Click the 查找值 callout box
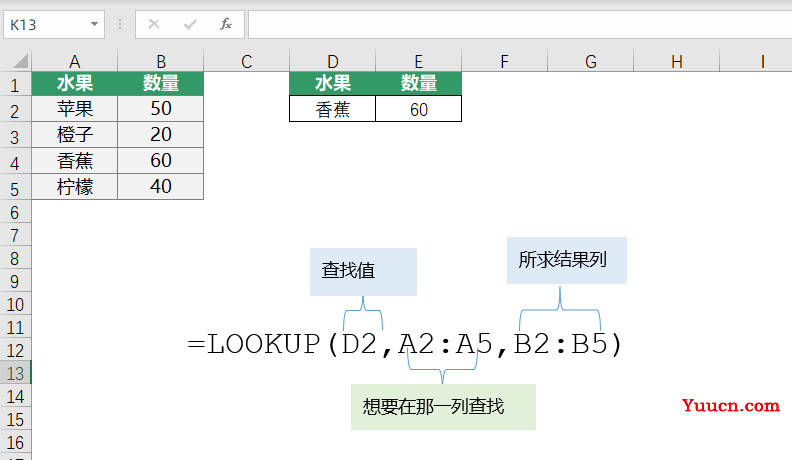Viewport: 792px width, 460px height. 363,272
